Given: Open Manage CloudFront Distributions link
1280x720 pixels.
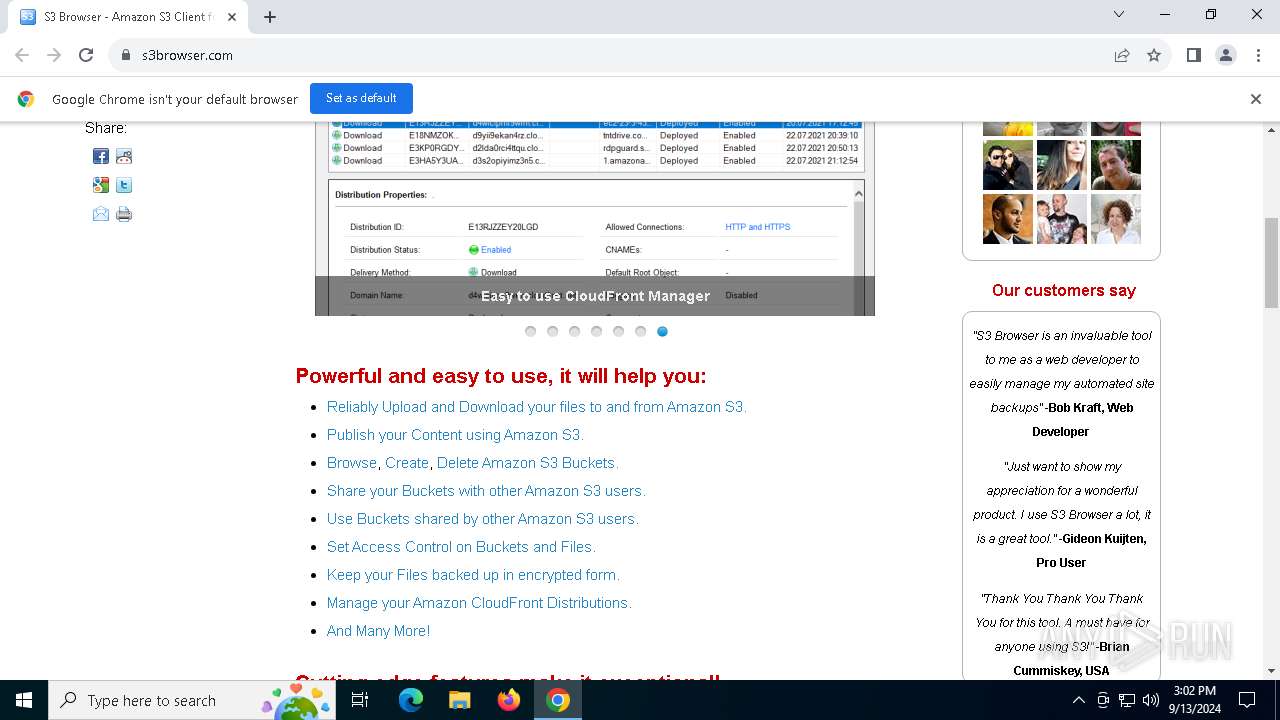Looking at the screenshot, I should click(479, 603).
